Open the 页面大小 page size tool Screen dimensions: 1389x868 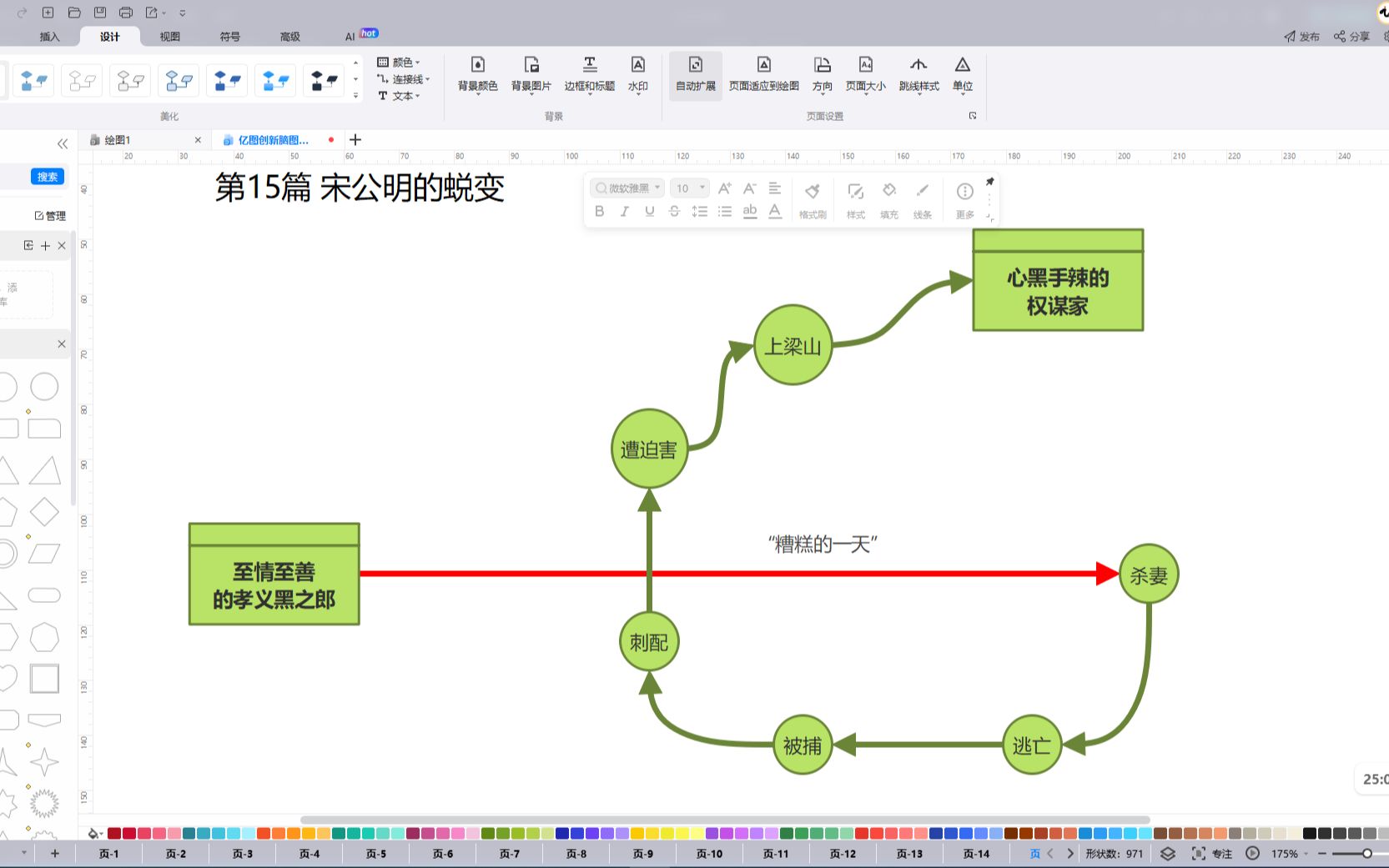click(866, 75)
